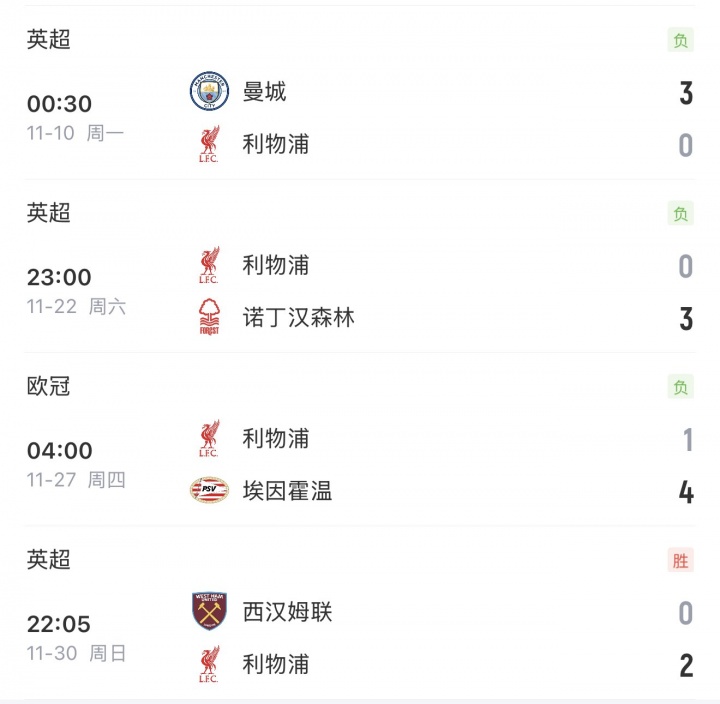Click the 英超 label above the 00:30 match

[x=49, y=40]
